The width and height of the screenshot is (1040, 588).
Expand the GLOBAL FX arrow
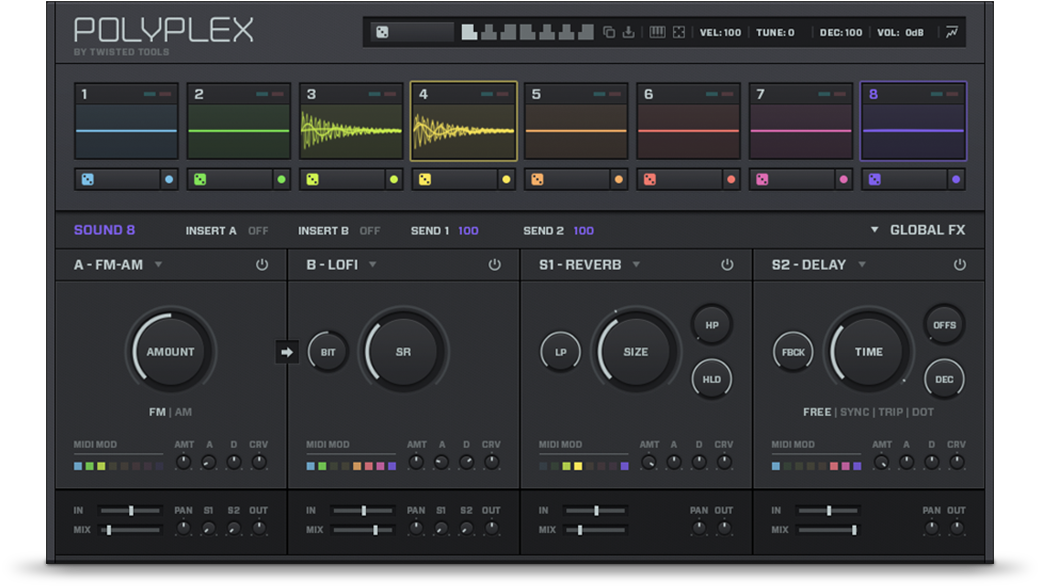click(x=875, y=230)
